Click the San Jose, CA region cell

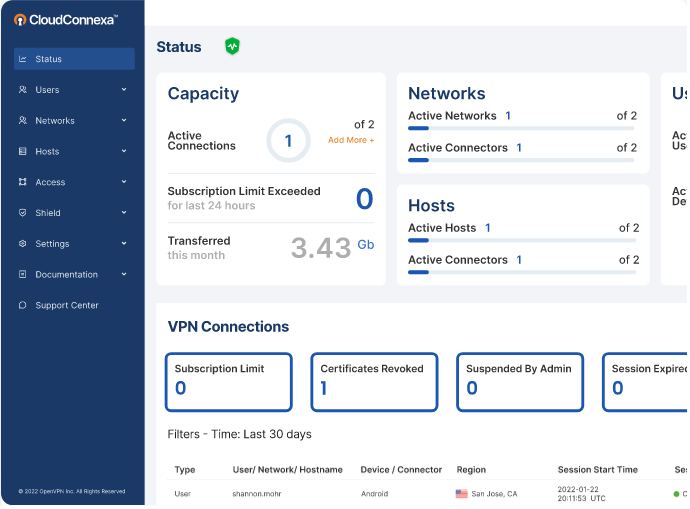coord(494,494)
